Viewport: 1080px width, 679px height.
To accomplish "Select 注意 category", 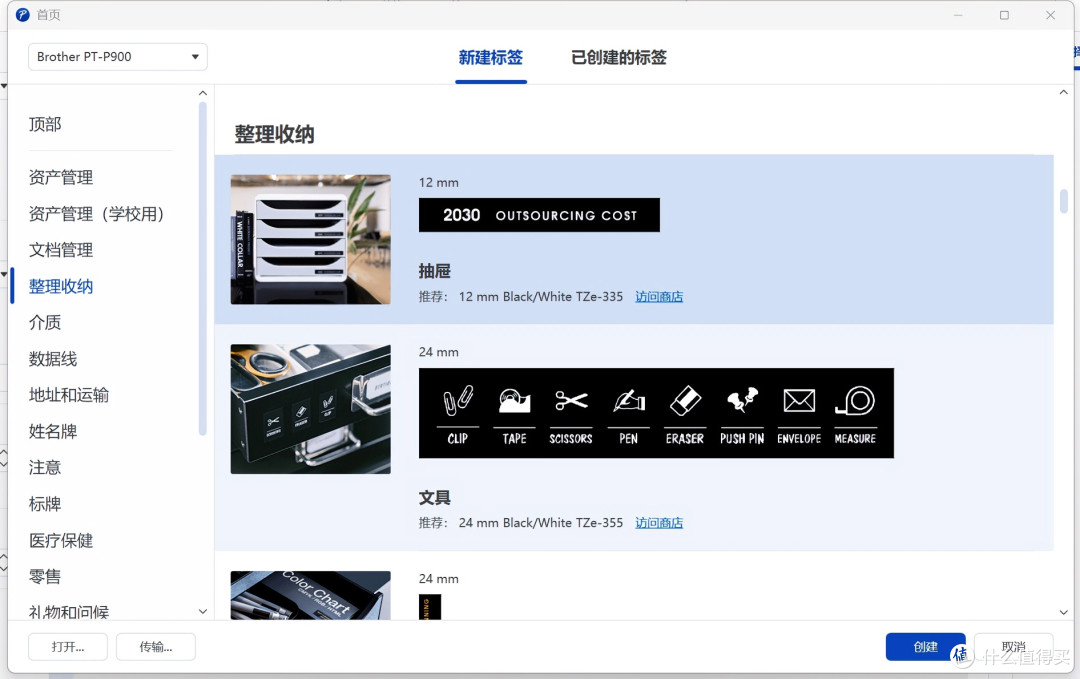I will coord(45,468).
